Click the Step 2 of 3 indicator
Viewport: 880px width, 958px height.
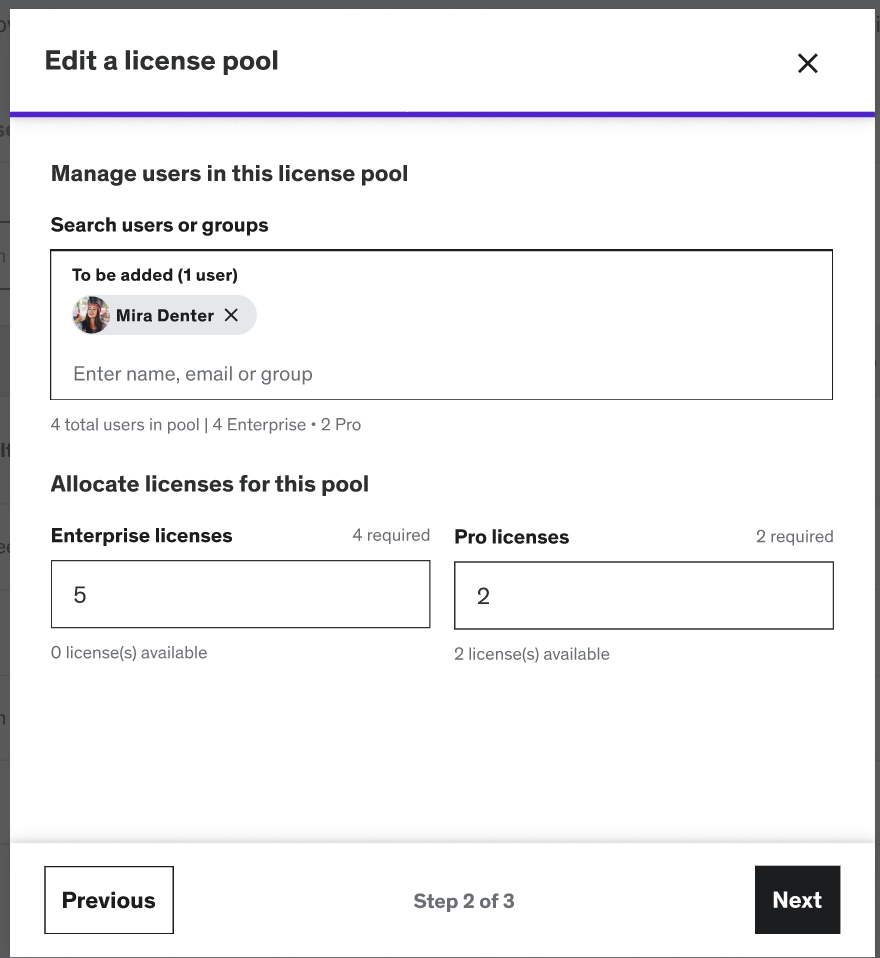464,901
